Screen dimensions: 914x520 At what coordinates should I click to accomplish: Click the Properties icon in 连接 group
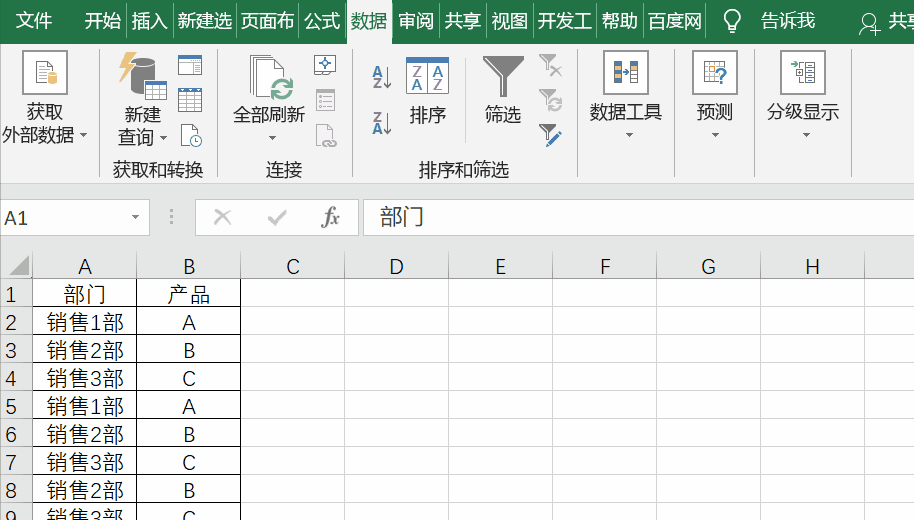coord(325,100)
